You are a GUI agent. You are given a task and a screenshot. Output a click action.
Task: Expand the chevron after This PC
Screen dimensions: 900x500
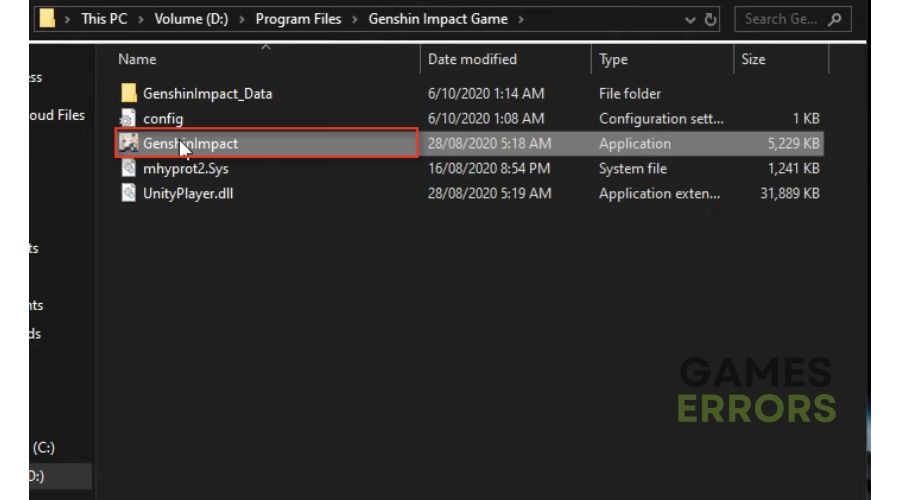pyautogui.click(x=141, y=20)
